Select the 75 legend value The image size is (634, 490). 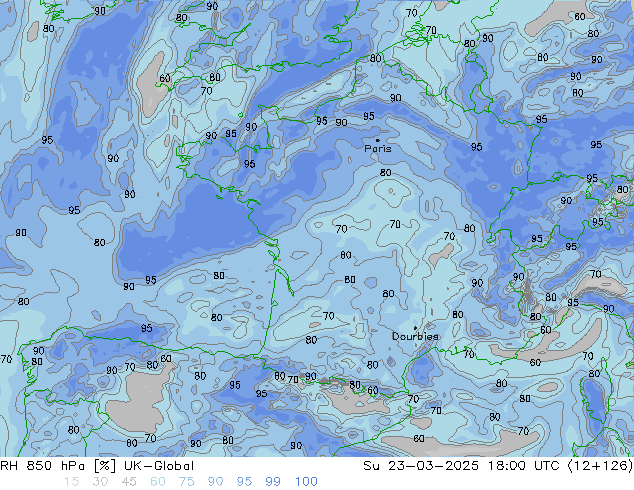186,482
